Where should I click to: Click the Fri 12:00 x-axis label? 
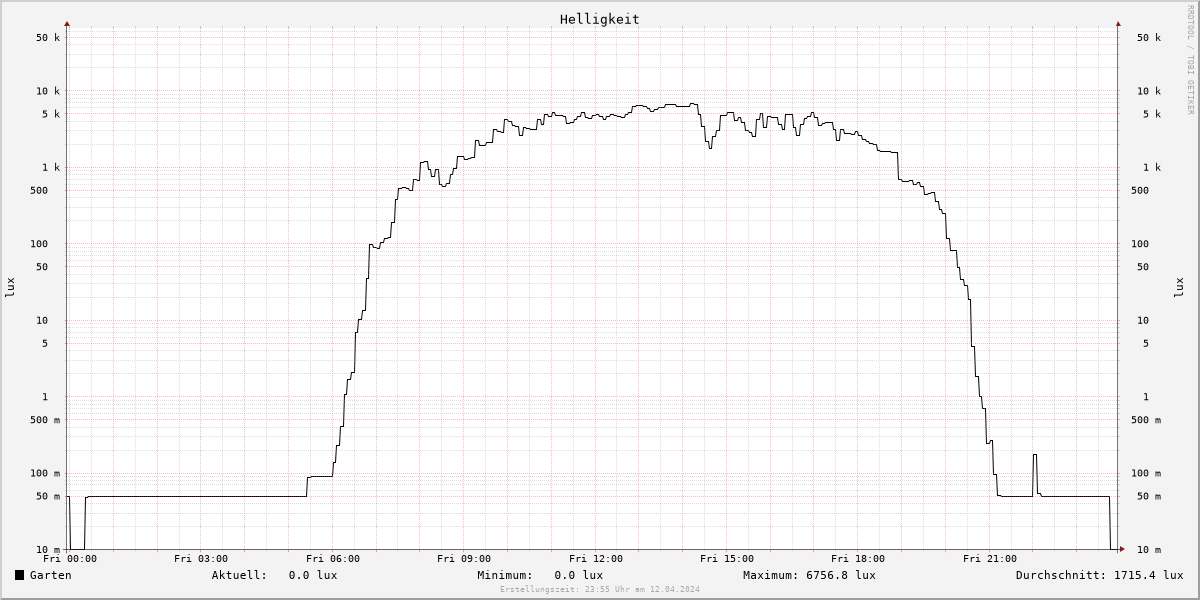tap(596, 559)
